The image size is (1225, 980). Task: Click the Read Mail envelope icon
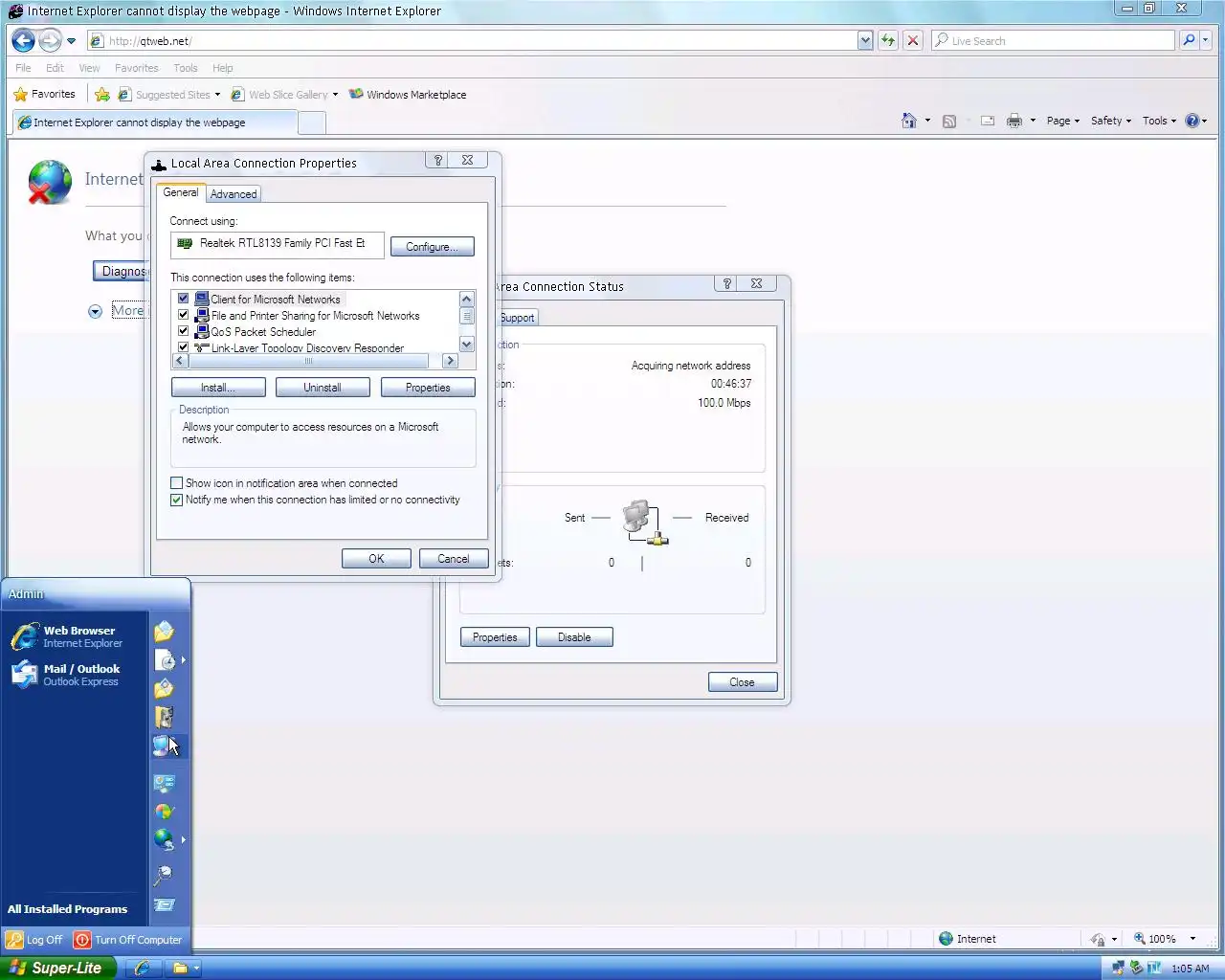[988, 121]
